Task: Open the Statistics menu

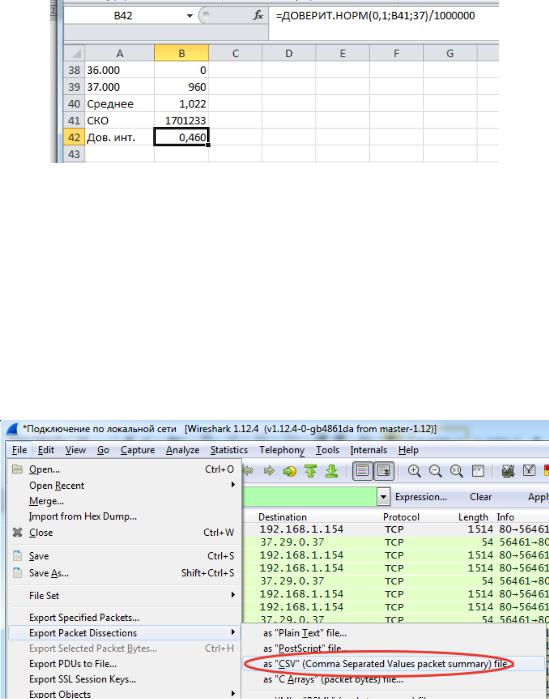Action: [x=229, y=450]
